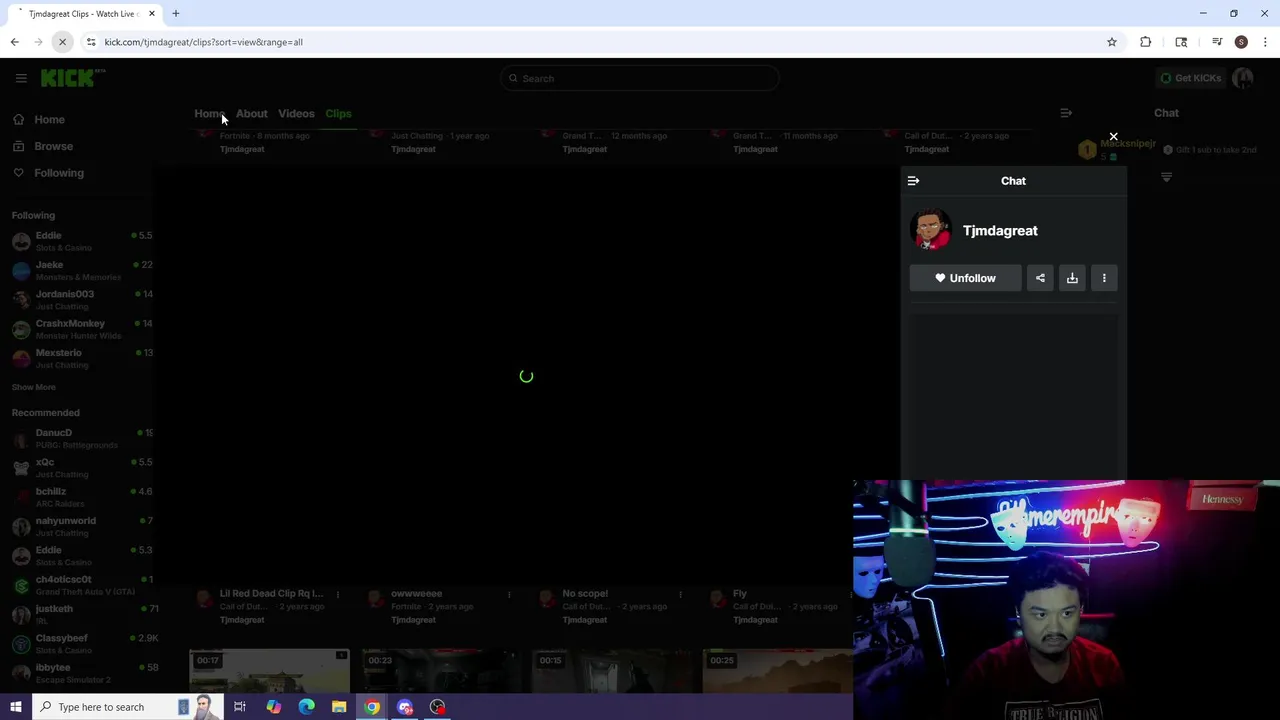The image size is (1280, 720).
Task: Open the 00:23 clip thumbnail
Action: 440,670
